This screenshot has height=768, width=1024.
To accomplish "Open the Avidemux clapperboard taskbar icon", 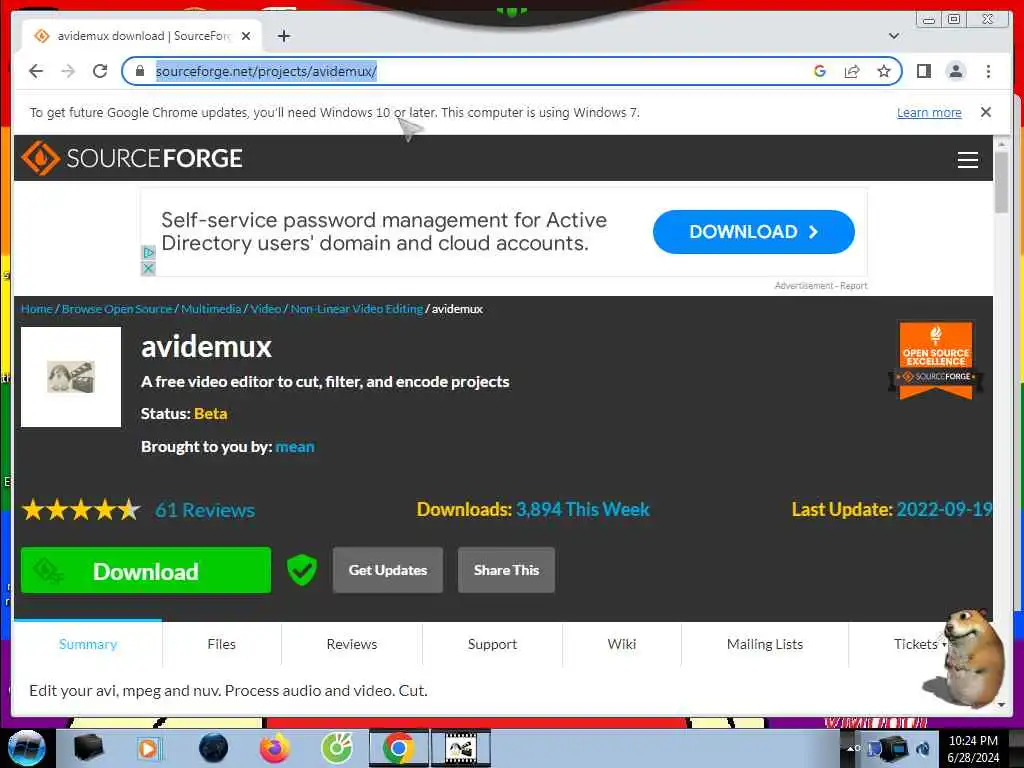I will pos(460,748).
